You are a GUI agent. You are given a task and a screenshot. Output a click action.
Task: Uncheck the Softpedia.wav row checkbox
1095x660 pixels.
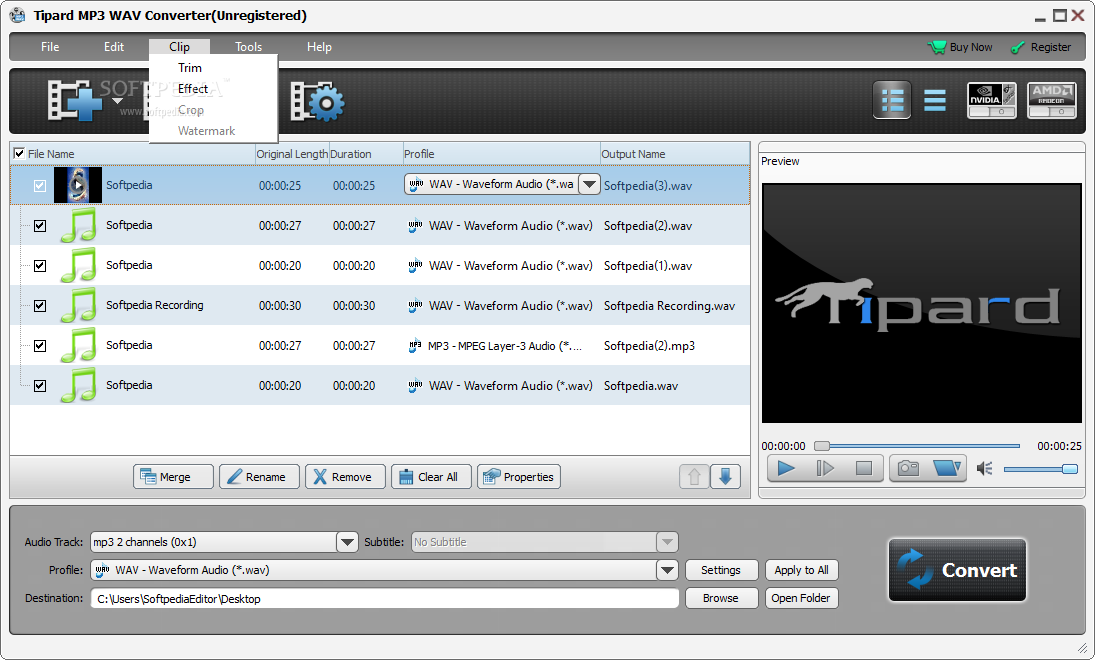pyautogui.click(x=40, y=386)
